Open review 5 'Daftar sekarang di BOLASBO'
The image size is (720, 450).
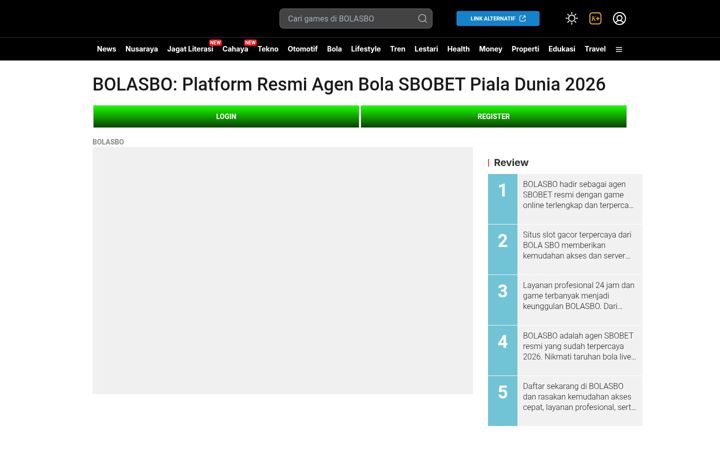click(565, 401)
